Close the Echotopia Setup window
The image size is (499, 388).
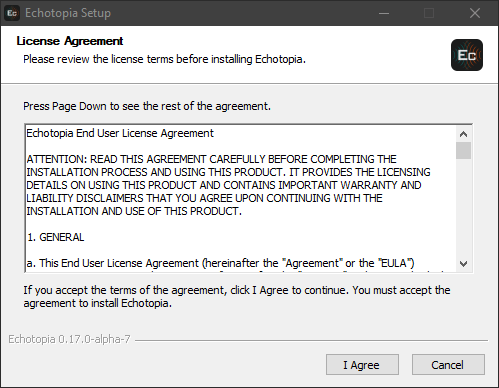pyautogui.click(x=475, y=13)
